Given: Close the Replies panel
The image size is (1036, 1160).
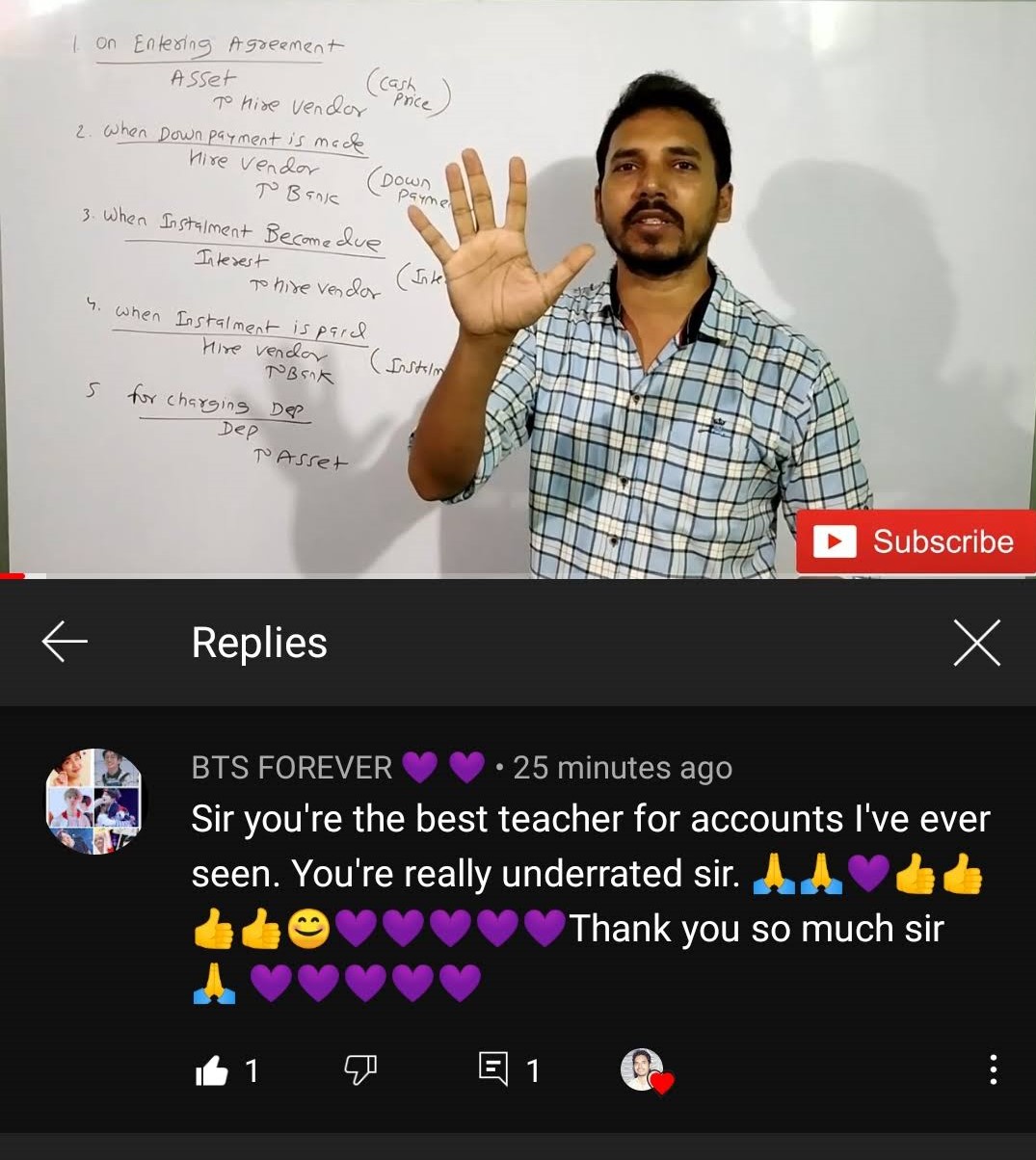Looking at the screenshot, I should pos(976,643).
